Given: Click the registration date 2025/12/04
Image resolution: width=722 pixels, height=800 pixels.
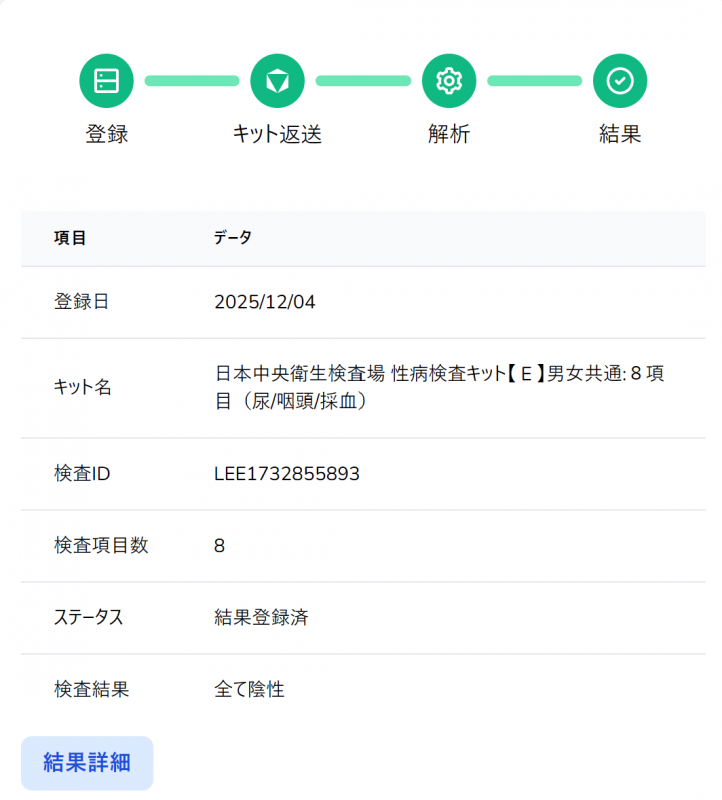Looking at the screenshot, I should [x=265, y=302].
